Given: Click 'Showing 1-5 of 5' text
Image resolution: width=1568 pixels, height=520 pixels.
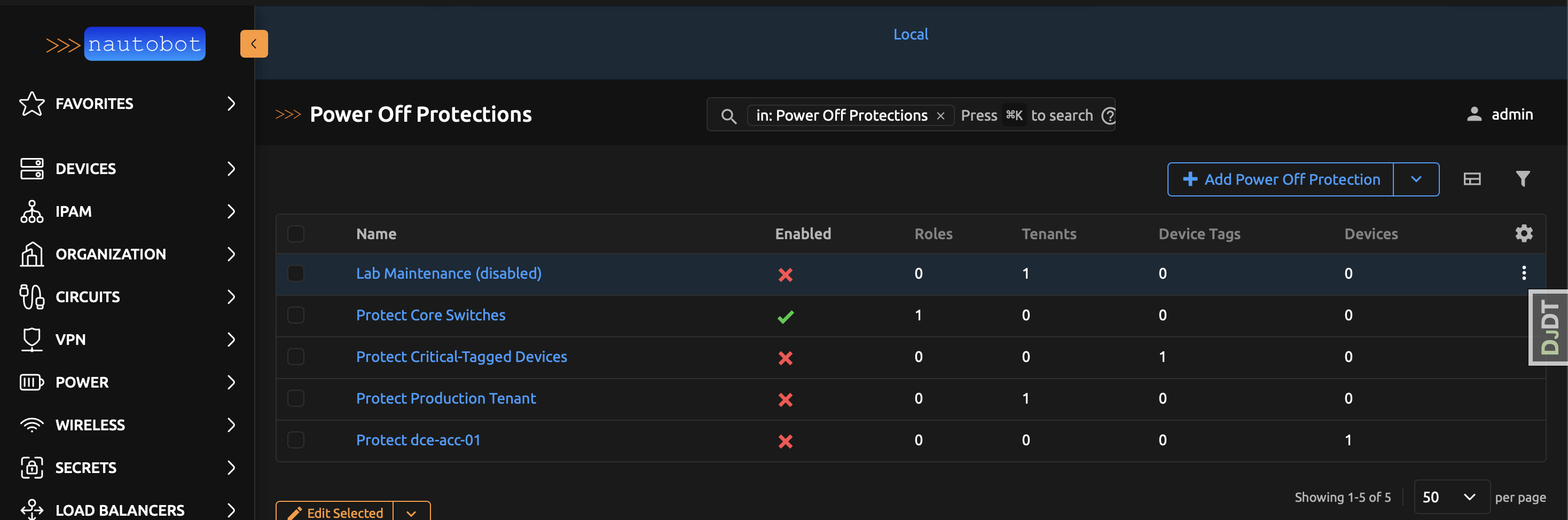Looking at the screenshot, I should coord(1342,498).
